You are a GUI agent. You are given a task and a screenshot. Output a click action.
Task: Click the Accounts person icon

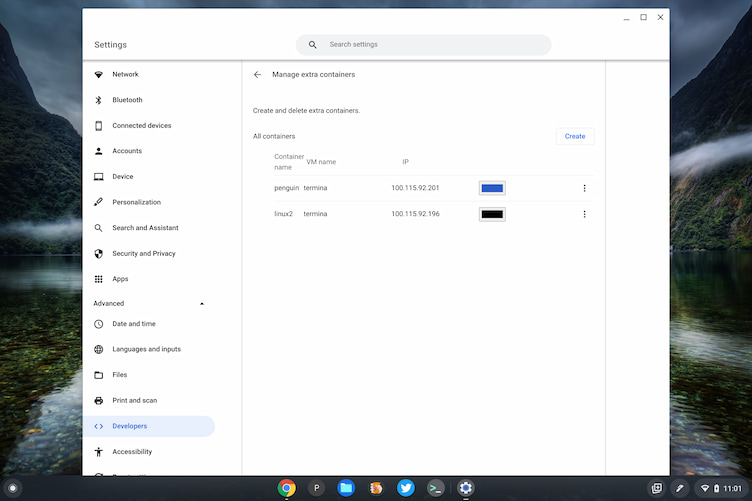tap(99, 151)
